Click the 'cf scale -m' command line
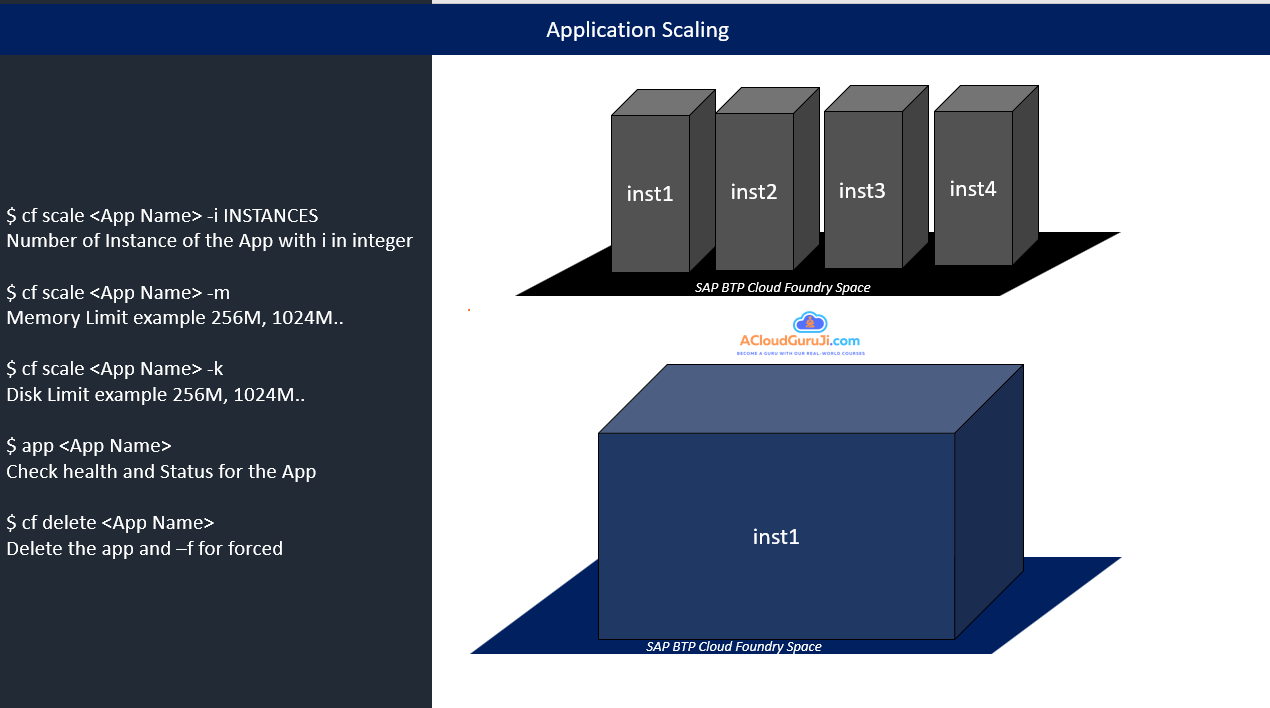The width and height of the screenshot is (1270, 708). [118, 292]
